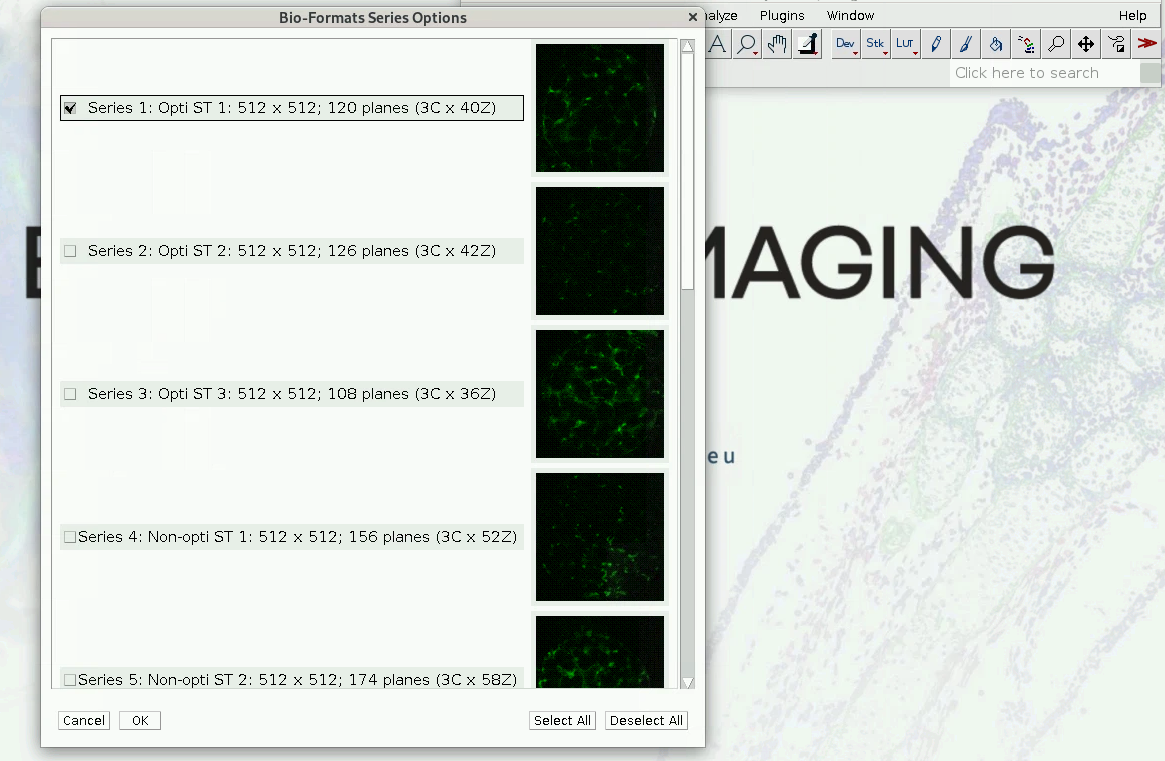1165x761 pixels.
Task: Select the Text tool in Fiji toolbar
Action: pos(717,44)
